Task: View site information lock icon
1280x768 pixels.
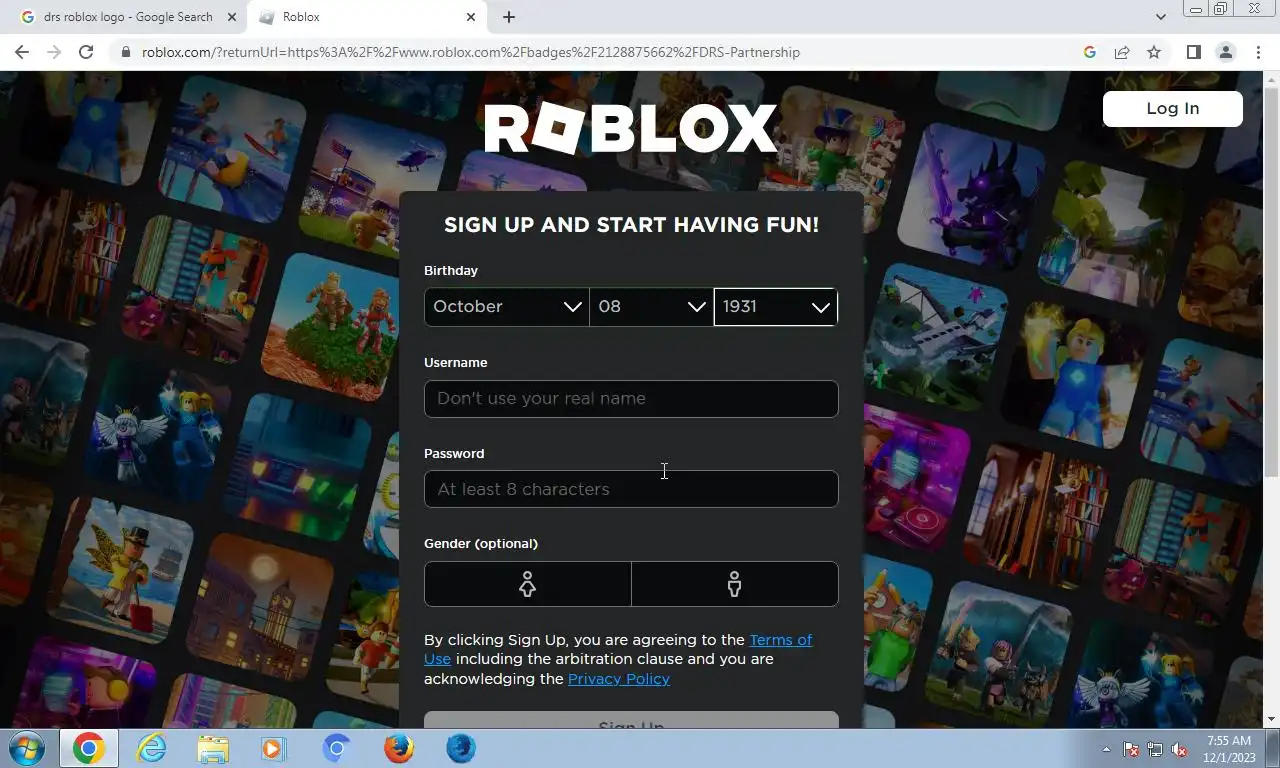Action: [x=126, y=52]
